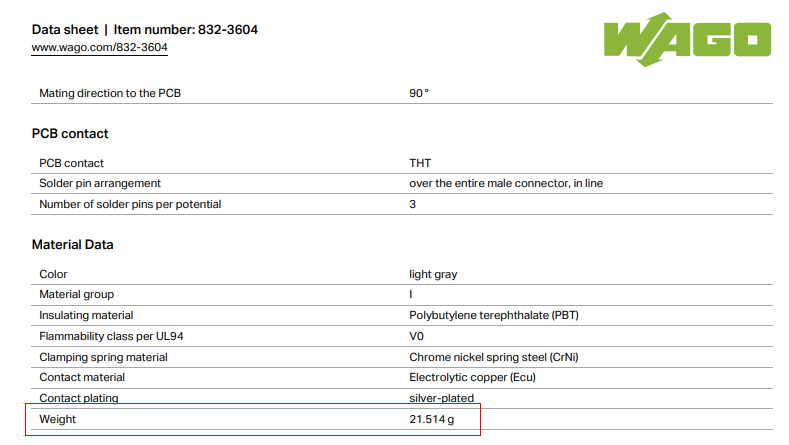Select 'over the entire male connector, in line'
This screenshot has width=789, height=445.
click(x=505, y=183)
